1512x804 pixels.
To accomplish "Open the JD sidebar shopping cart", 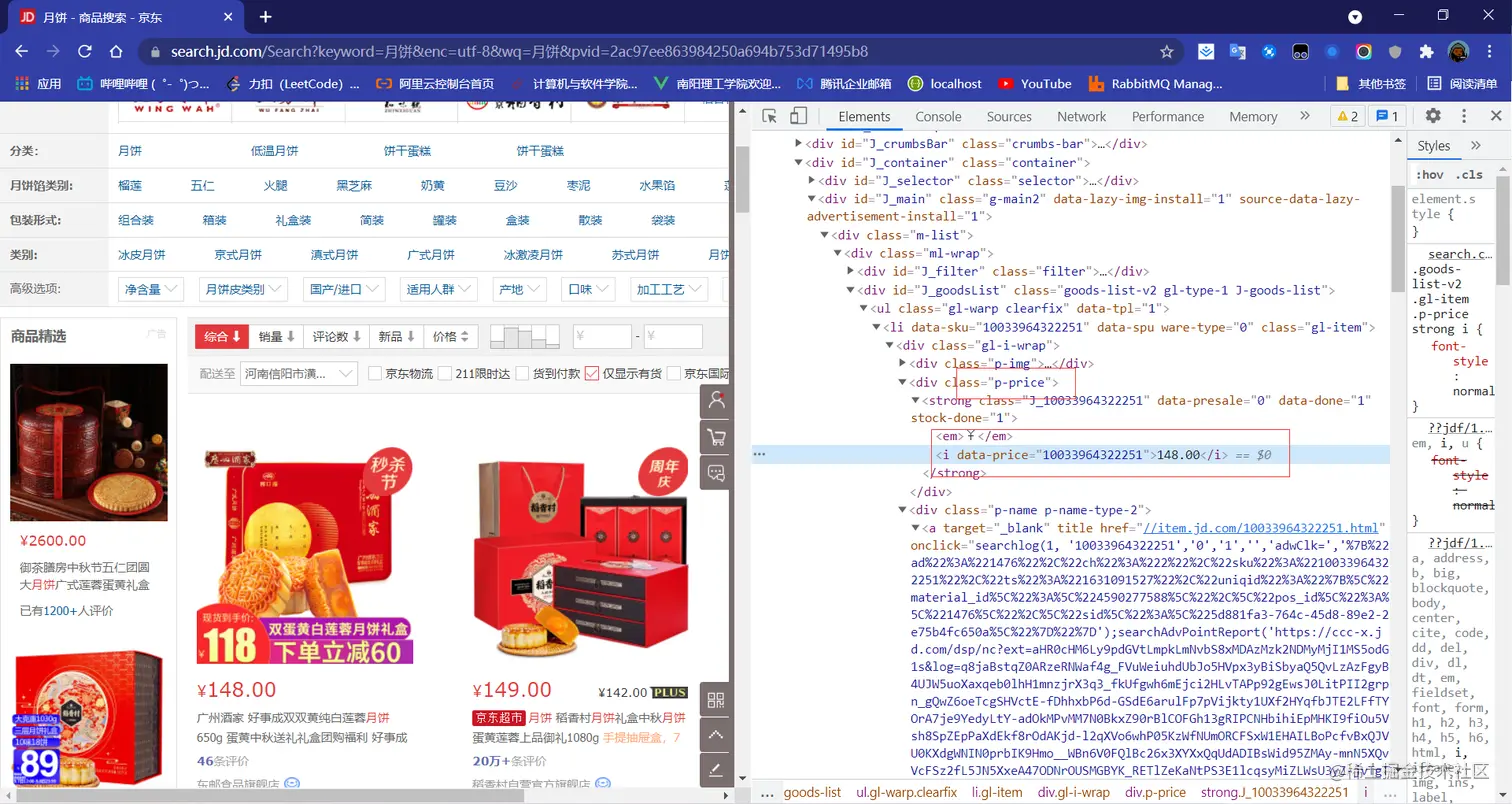I will click(716, 437).
